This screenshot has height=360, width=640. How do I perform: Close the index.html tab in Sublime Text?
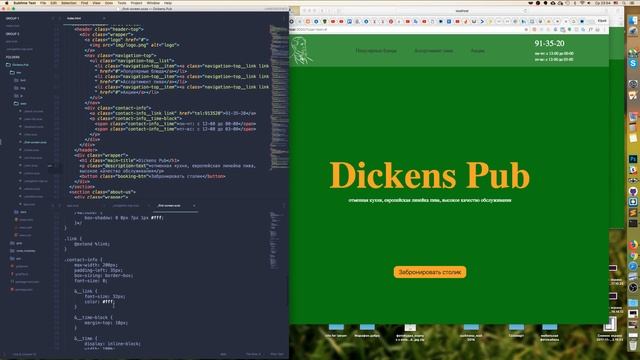point(104,18)
